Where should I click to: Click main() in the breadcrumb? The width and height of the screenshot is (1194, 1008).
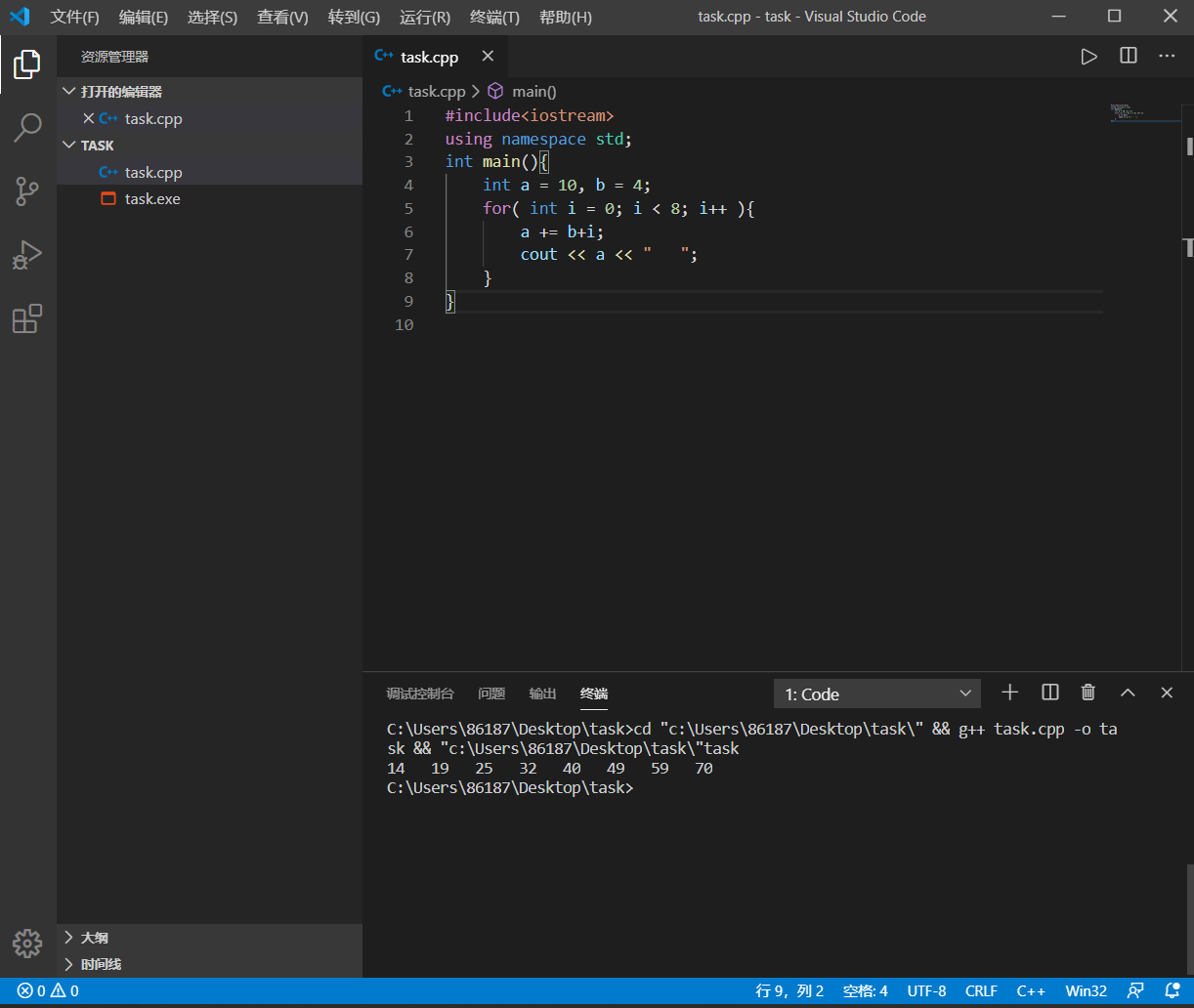click(533, 91)
